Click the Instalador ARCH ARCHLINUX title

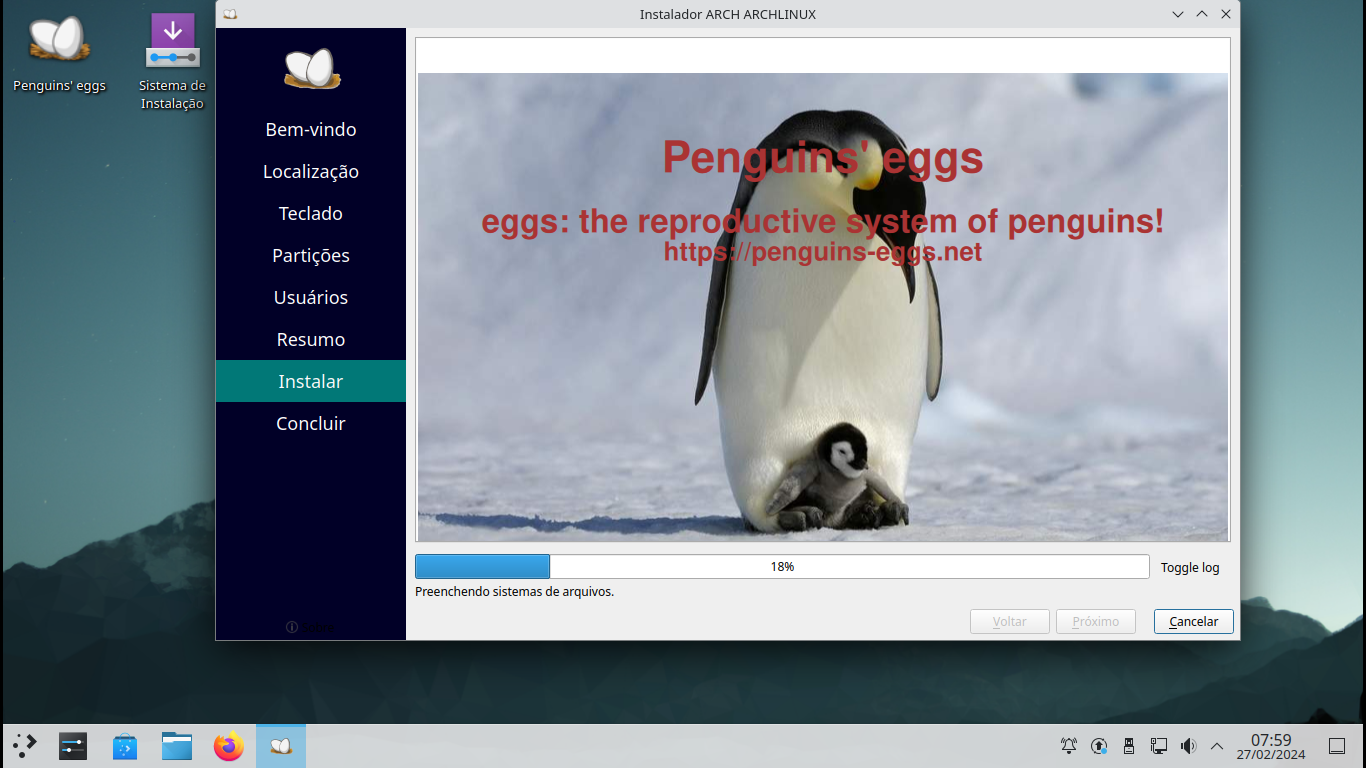click(x=728, y=14)
